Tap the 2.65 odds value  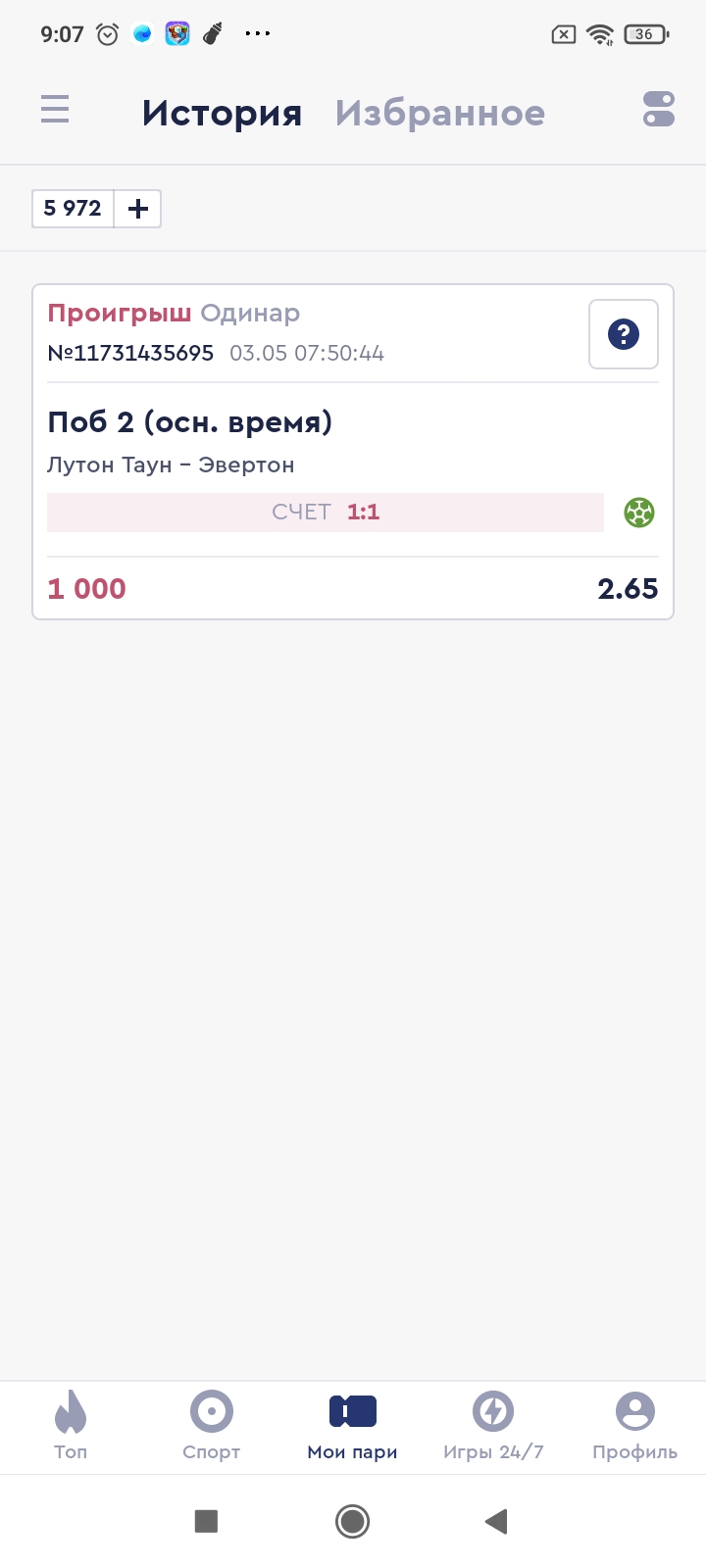tap(628, 589)
